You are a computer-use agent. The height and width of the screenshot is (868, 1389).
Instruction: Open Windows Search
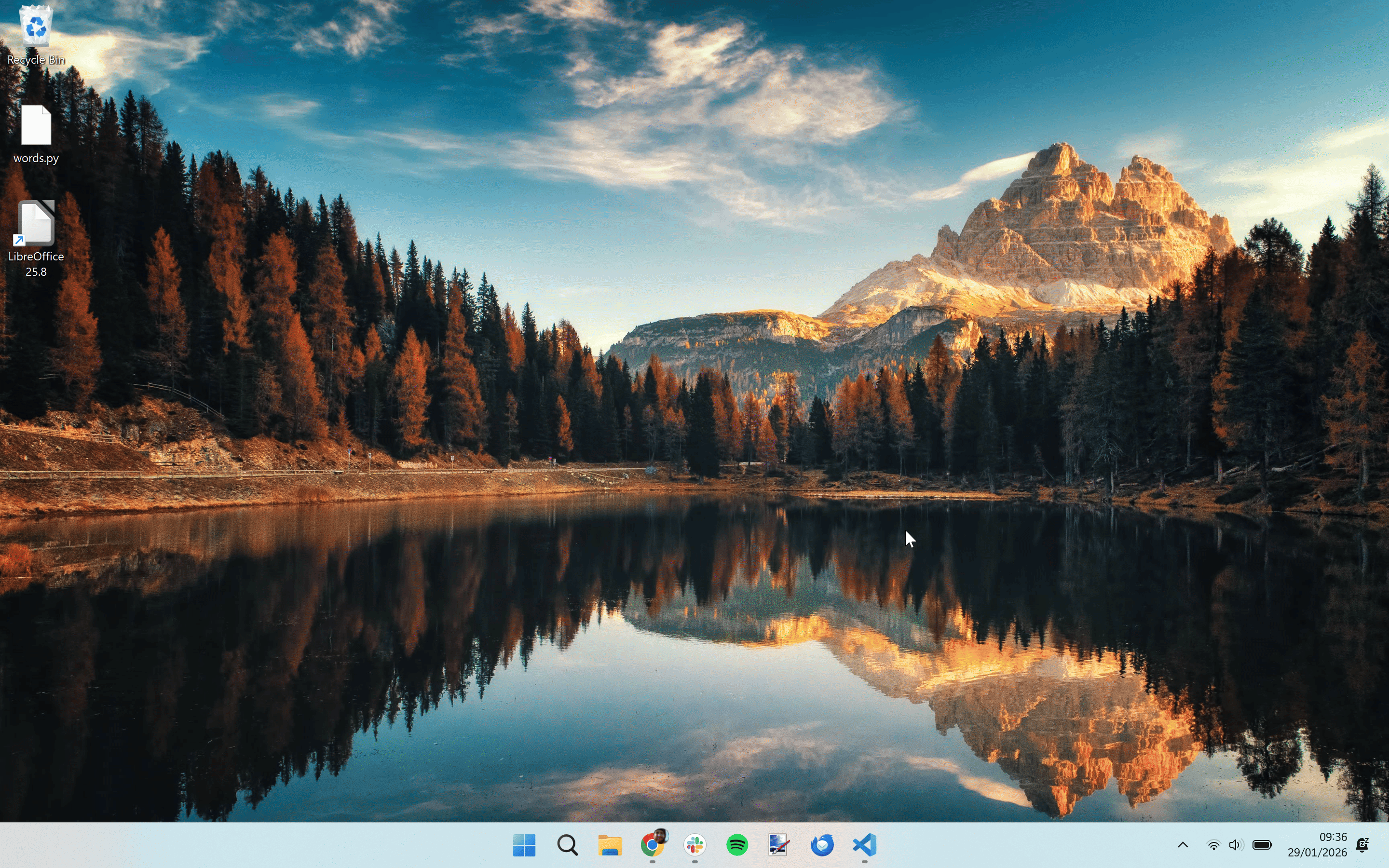[x=567, y=845]
